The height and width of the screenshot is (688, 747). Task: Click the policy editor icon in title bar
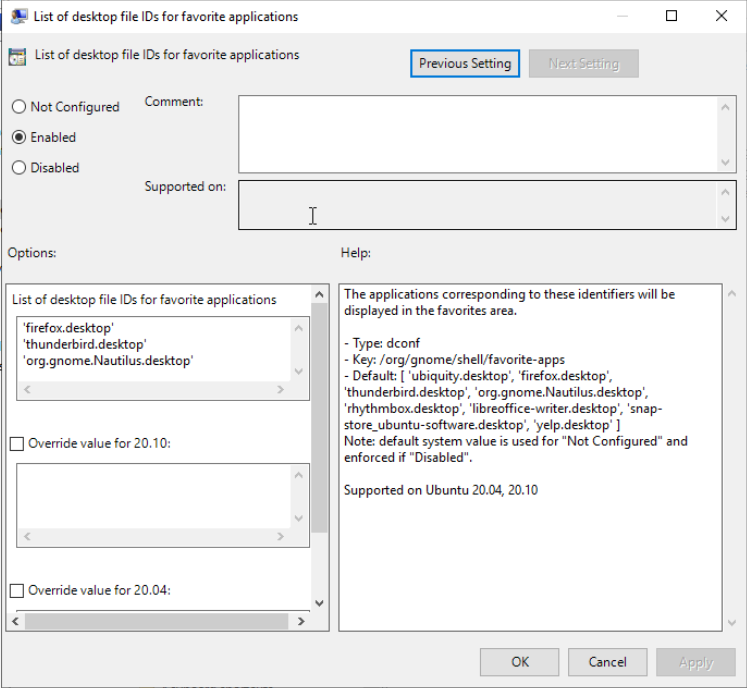click(19, 16)
